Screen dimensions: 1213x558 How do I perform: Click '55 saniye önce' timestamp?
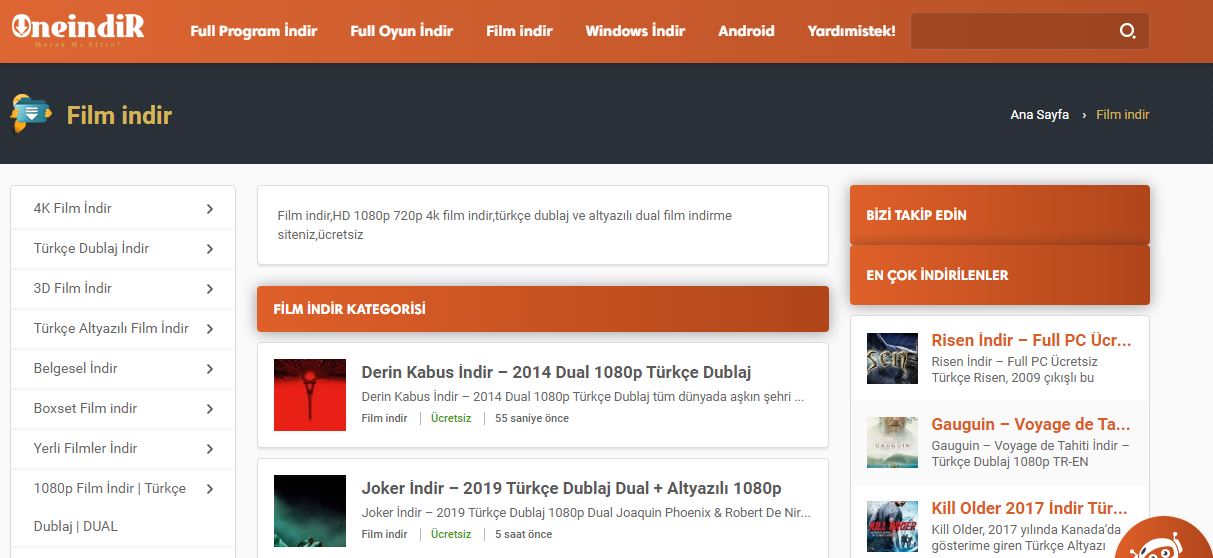(532, 418)
